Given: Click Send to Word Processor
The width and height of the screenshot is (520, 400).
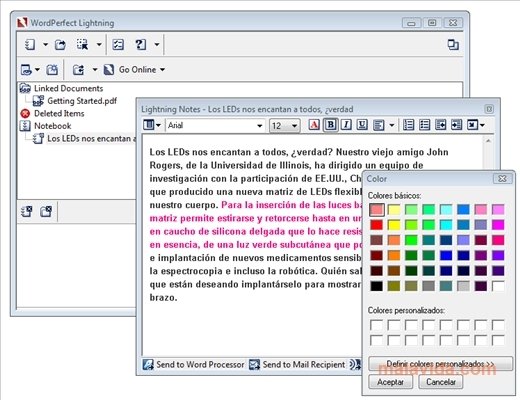Looking at the screenshot, I should pyautogui.click(x=194, y=365).
